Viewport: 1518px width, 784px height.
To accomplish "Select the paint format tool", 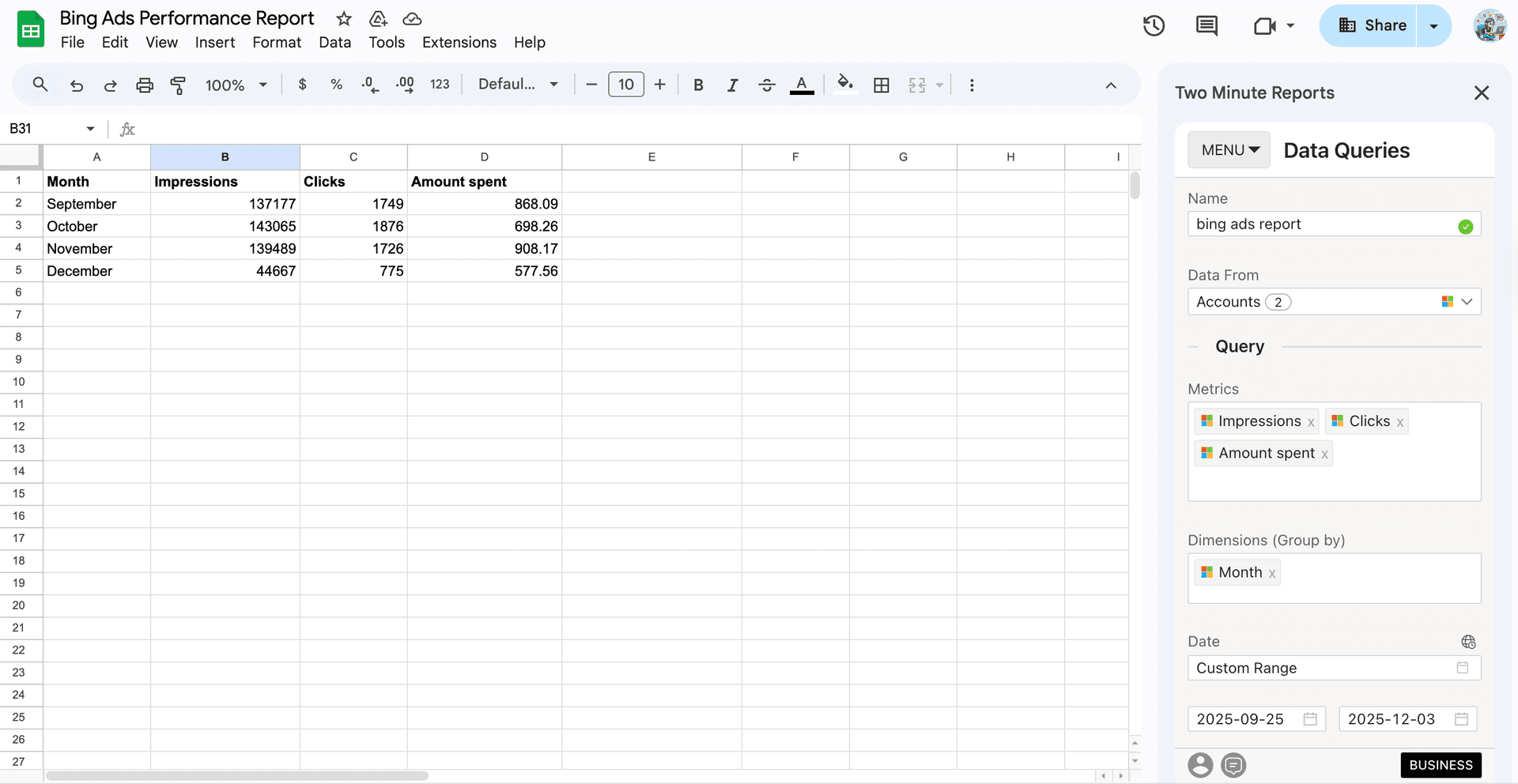I will [178, 85].
